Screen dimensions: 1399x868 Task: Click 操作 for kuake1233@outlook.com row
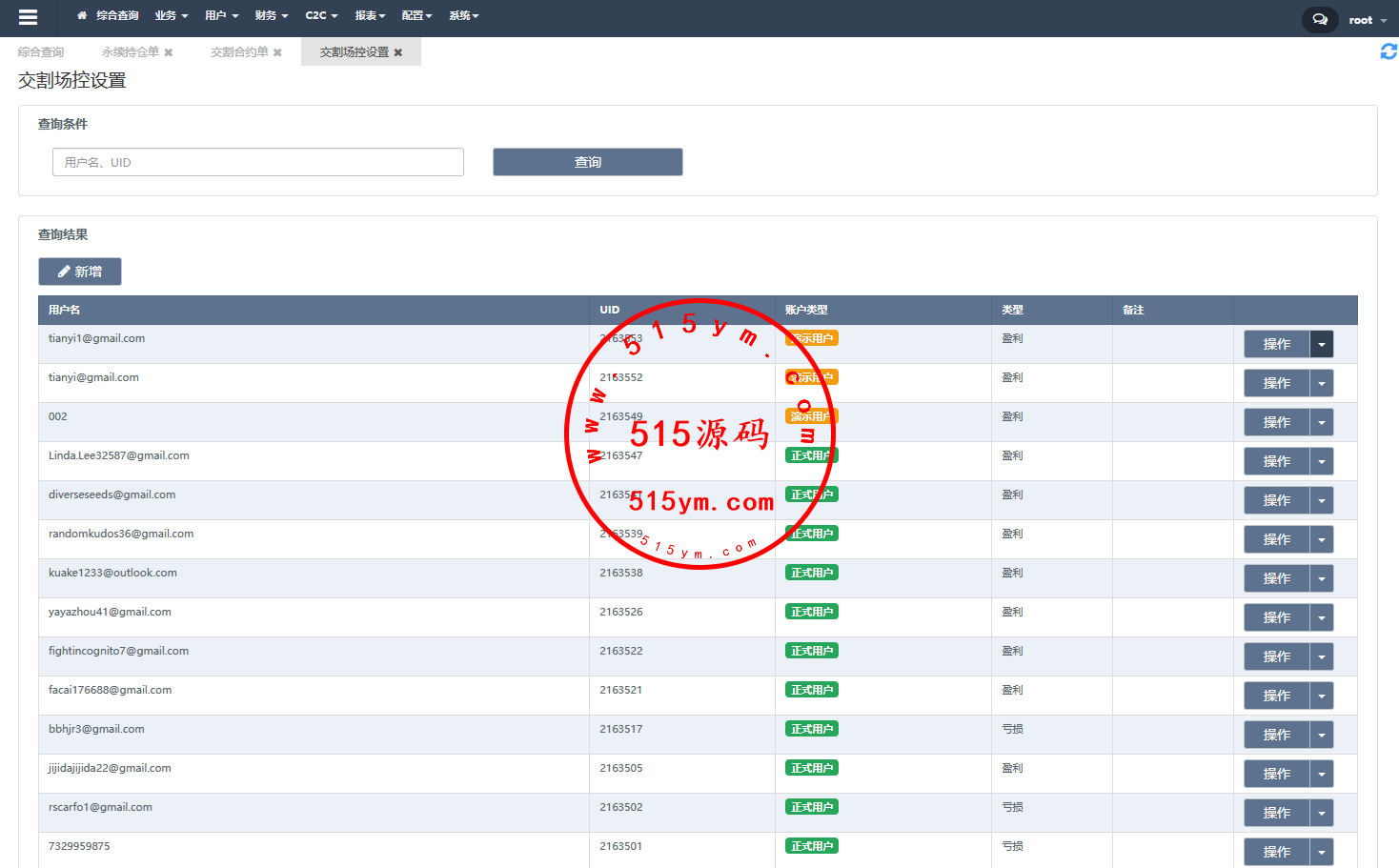1276,578
